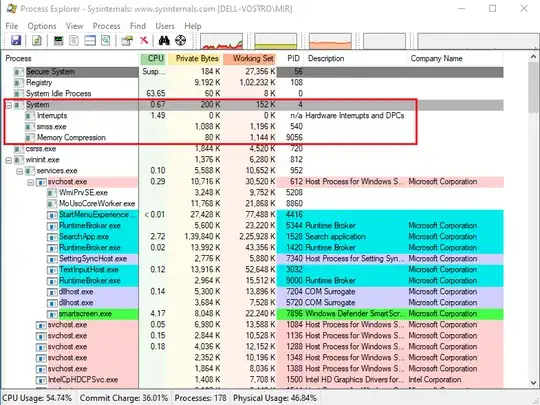Click the Commit Charge 36.01% status entry
Image resolution: width=540 pixels, height=405 pixels.
(x=124, y=398)
